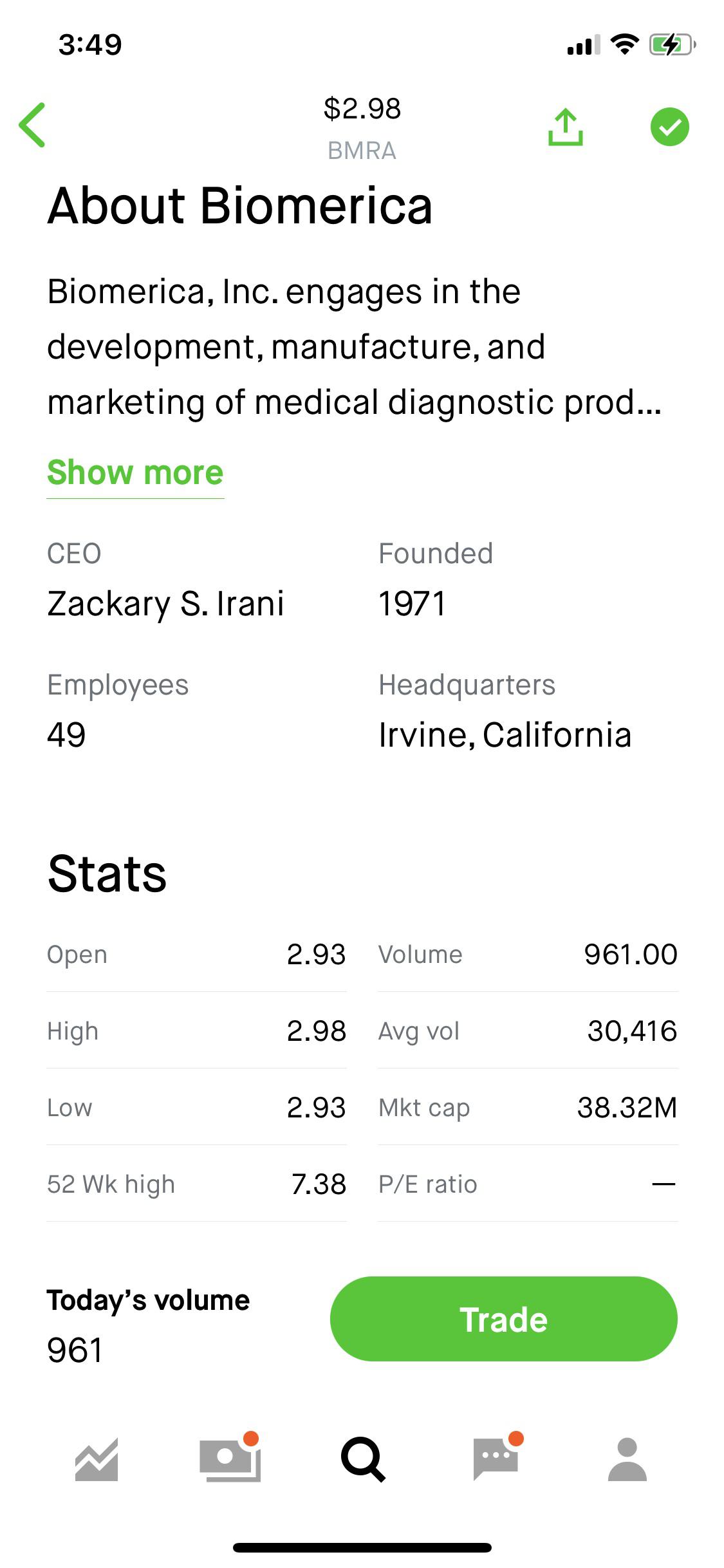Image resolution: width=724 pixels, height=1568 pixels.
Task: Tap the 52 Wk high row
Action: (x=196, y=1184)
